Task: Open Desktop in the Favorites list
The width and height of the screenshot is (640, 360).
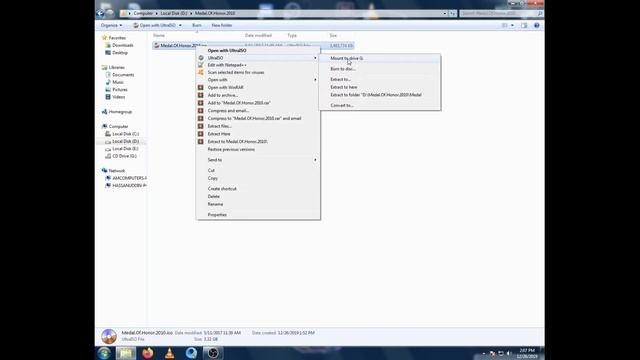Action: point(120,53)
